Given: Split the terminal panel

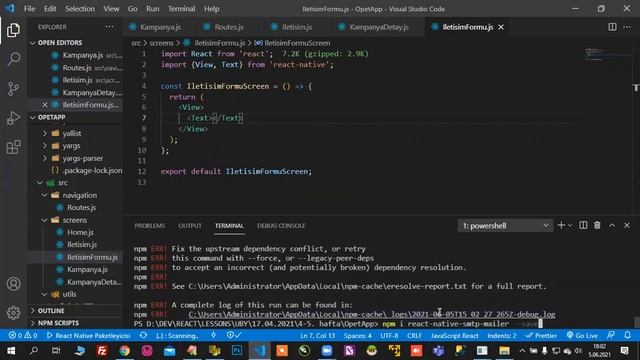Looking at the screenshot, I should pyautogui.click(x=583, y=225).
